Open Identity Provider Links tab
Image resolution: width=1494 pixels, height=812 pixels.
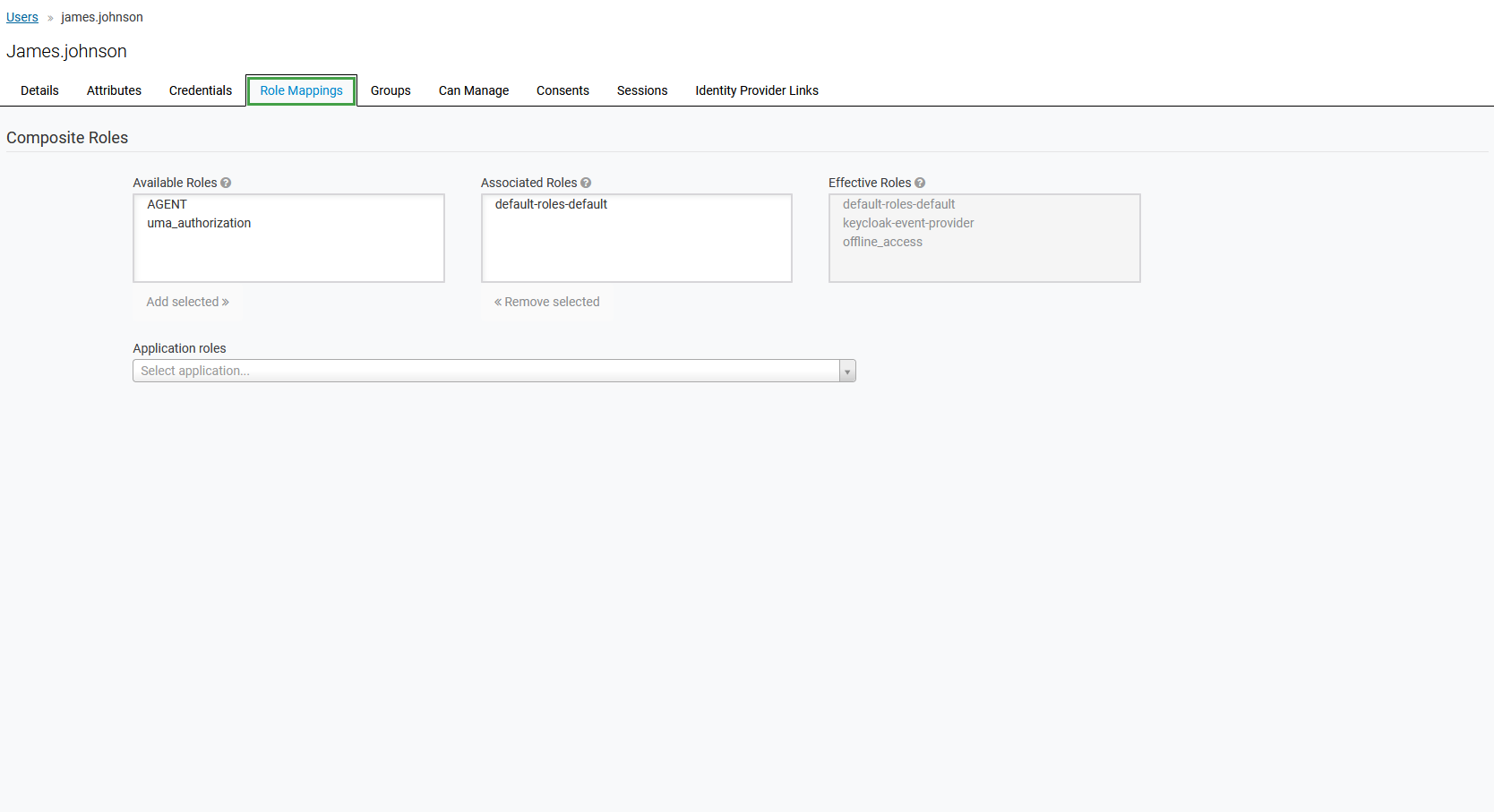pos(757,90)
